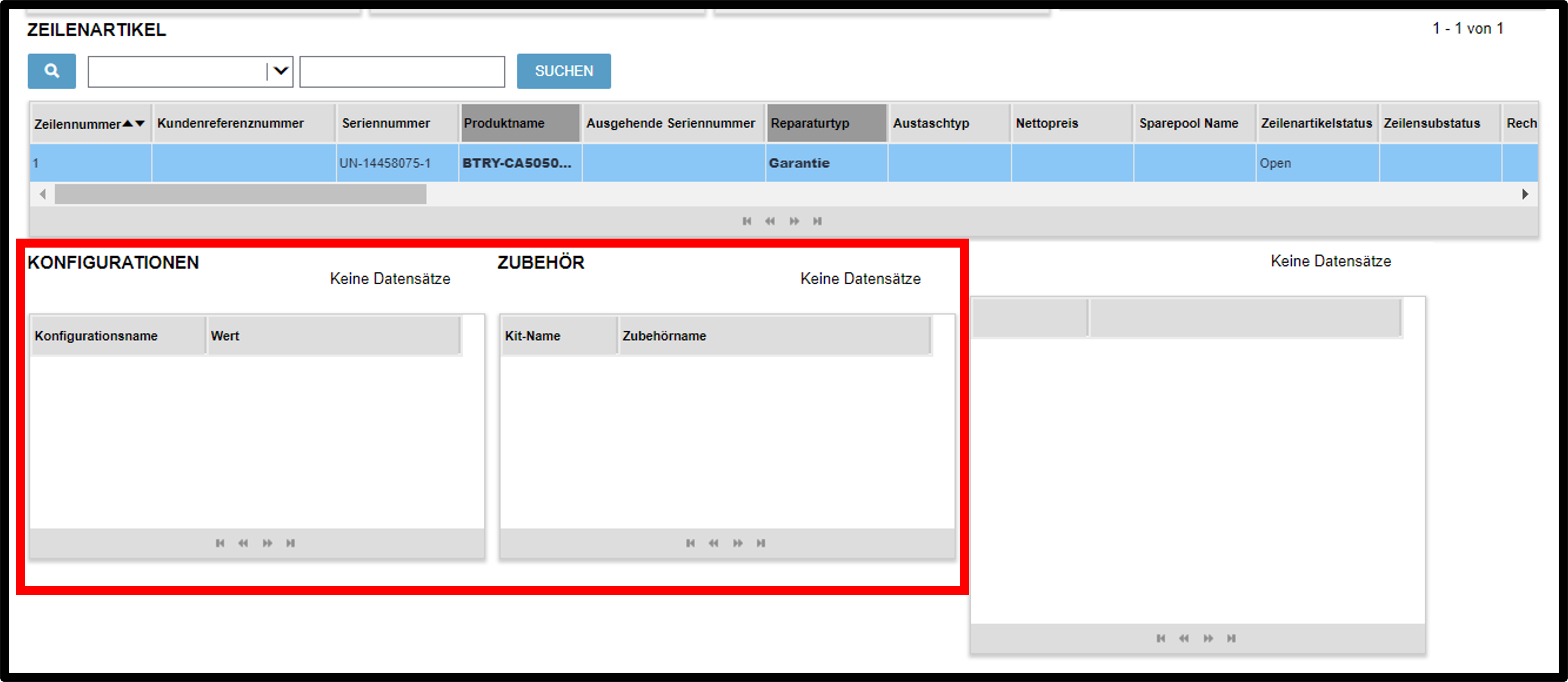
Task: Click the search text input field
Action: pyautogui.click(x=402, y=72)
